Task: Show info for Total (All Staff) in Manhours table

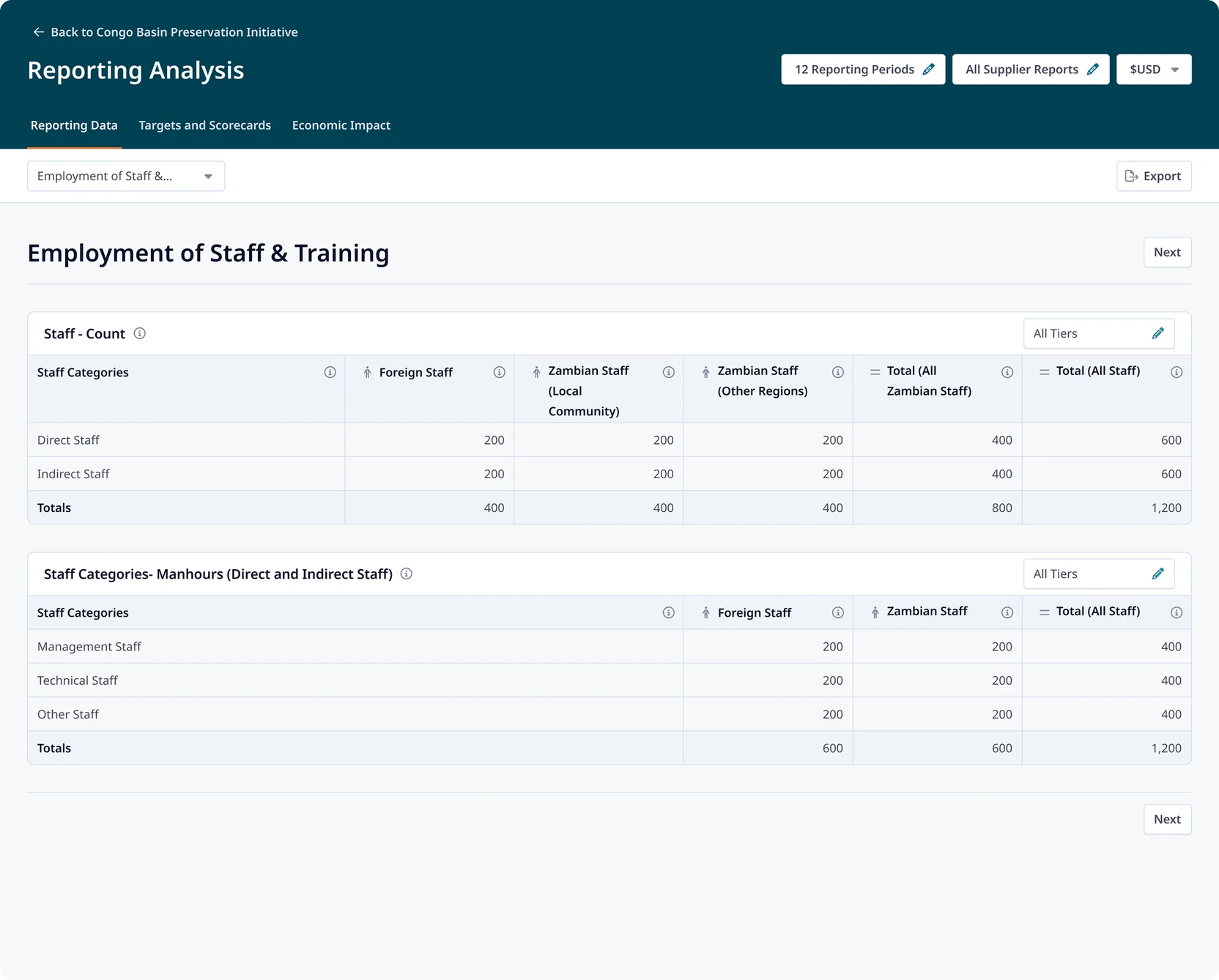Action: (x=1177, y=612)
